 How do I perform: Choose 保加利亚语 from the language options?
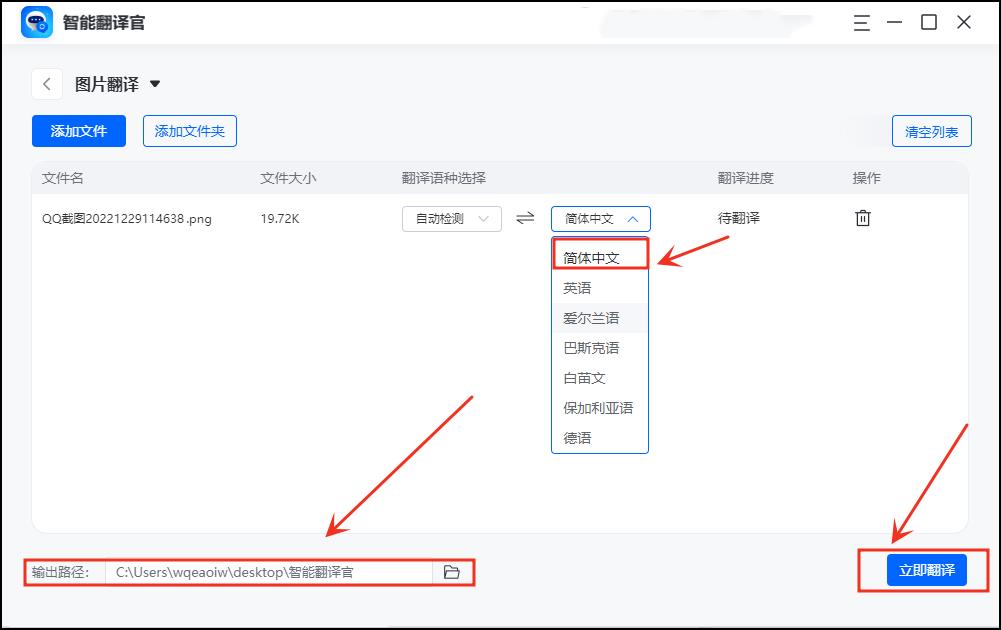click(x=599, y=408)
